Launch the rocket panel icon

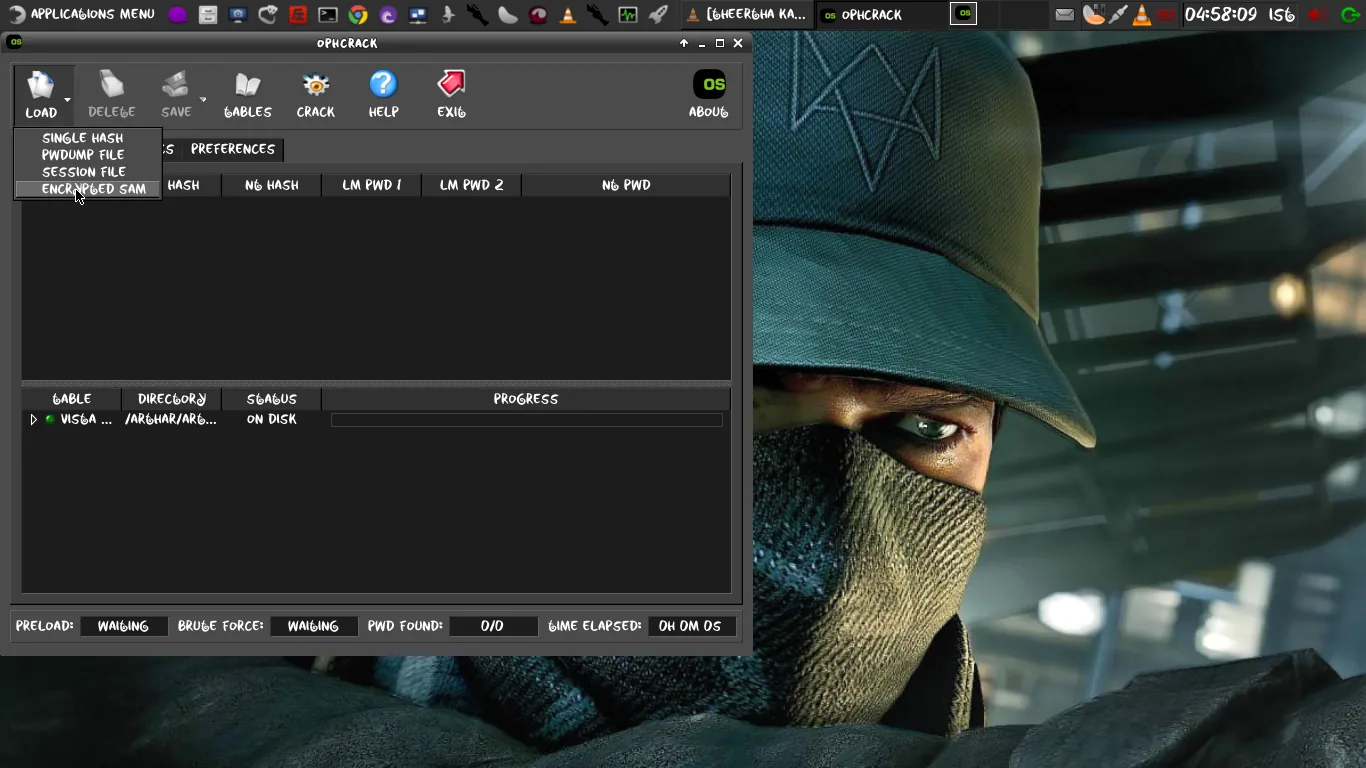[x=658, y=15]
